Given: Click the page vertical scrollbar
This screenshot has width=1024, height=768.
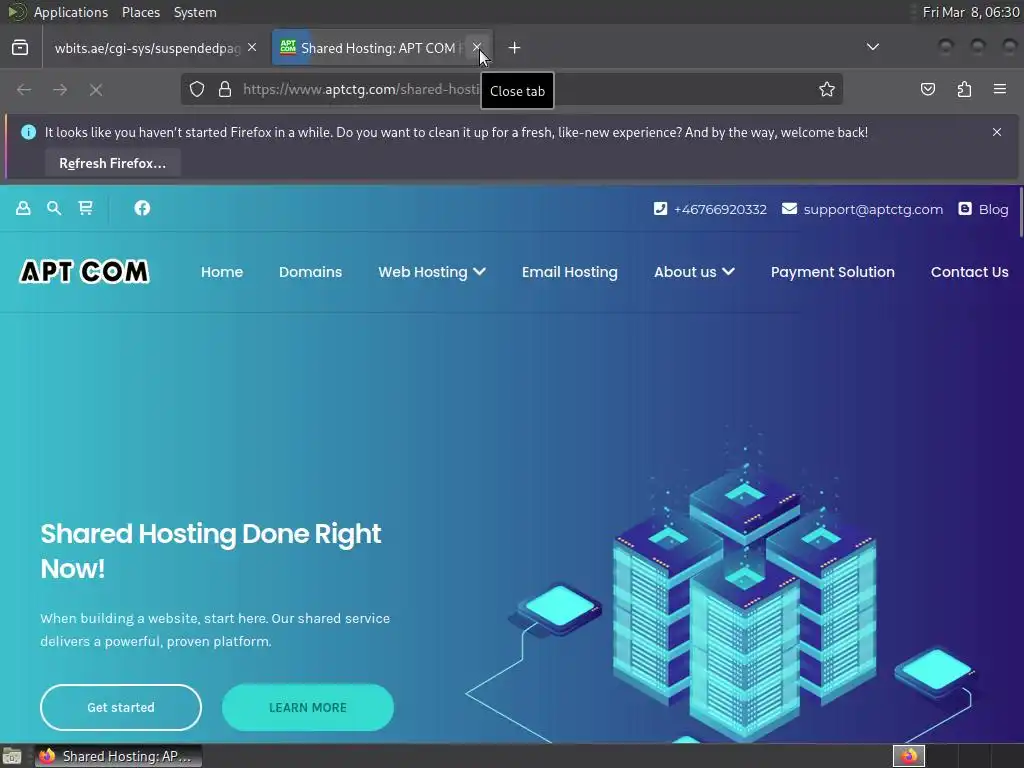Looking at the screenshot, I should click(1020, 213).
